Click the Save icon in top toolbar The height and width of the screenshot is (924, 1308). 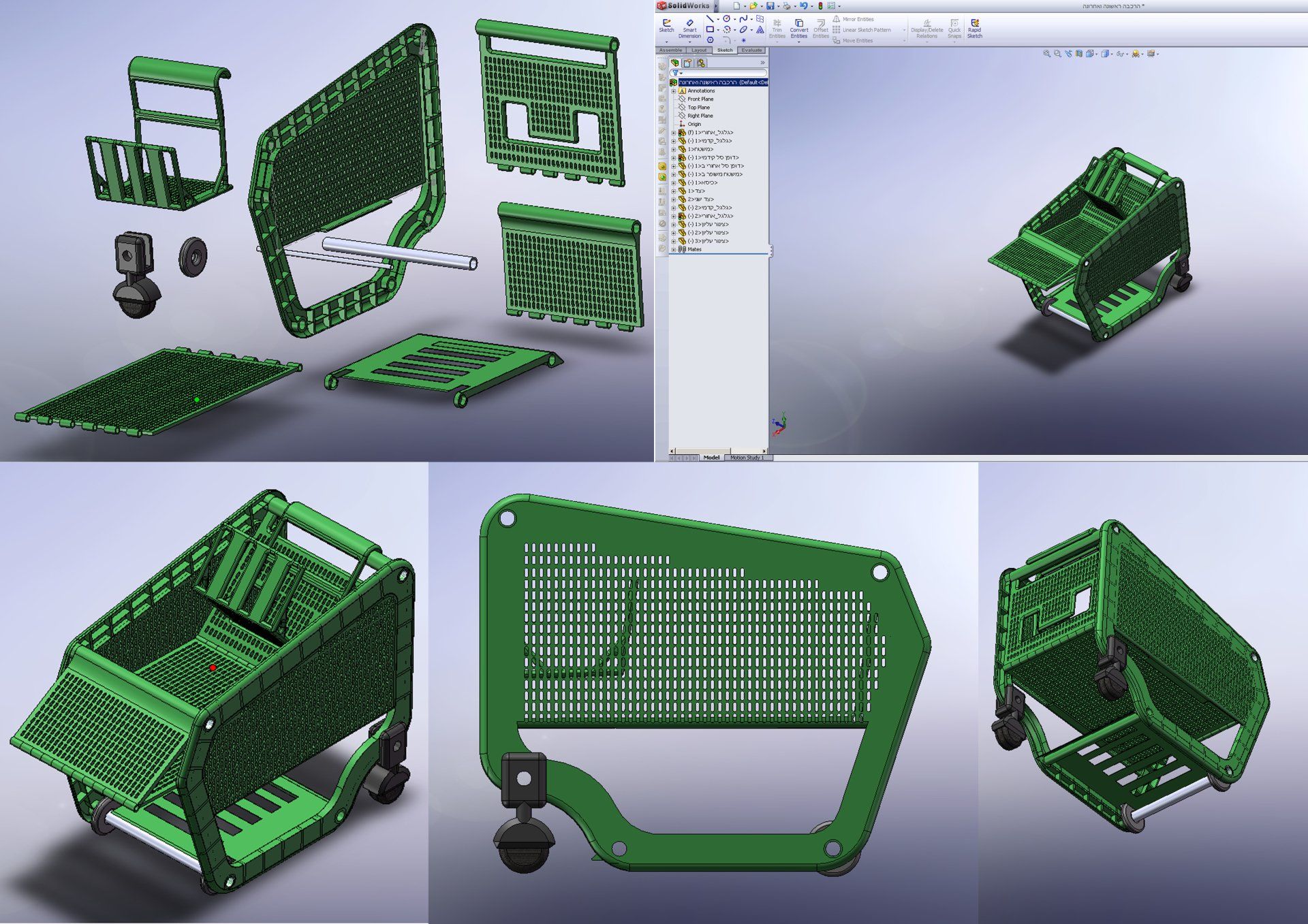pyautogui.click(x=770, y=5)
